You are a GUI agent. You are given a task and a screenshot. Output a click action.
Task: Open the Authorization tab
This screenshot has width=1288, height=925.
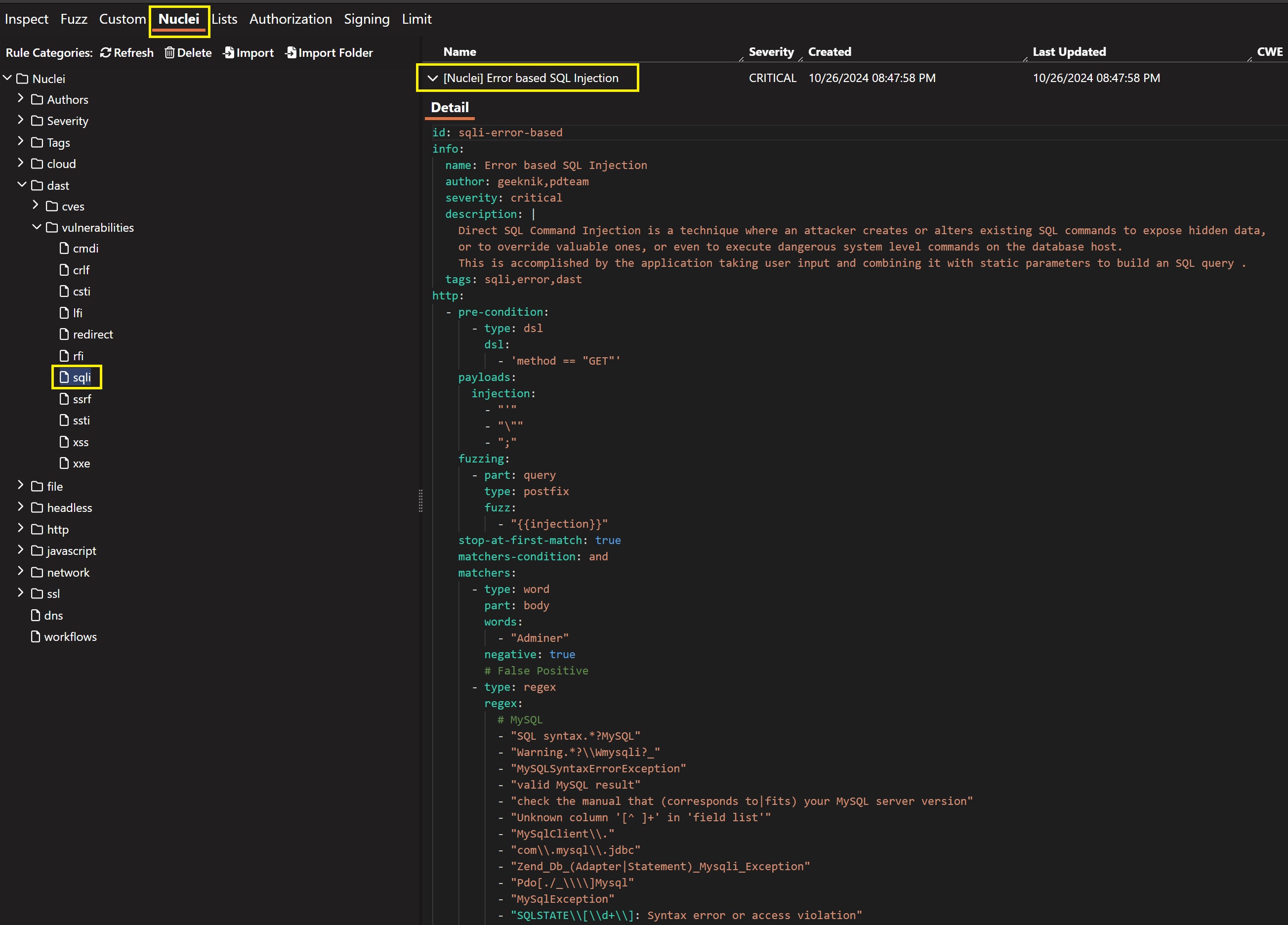point(290,19)
